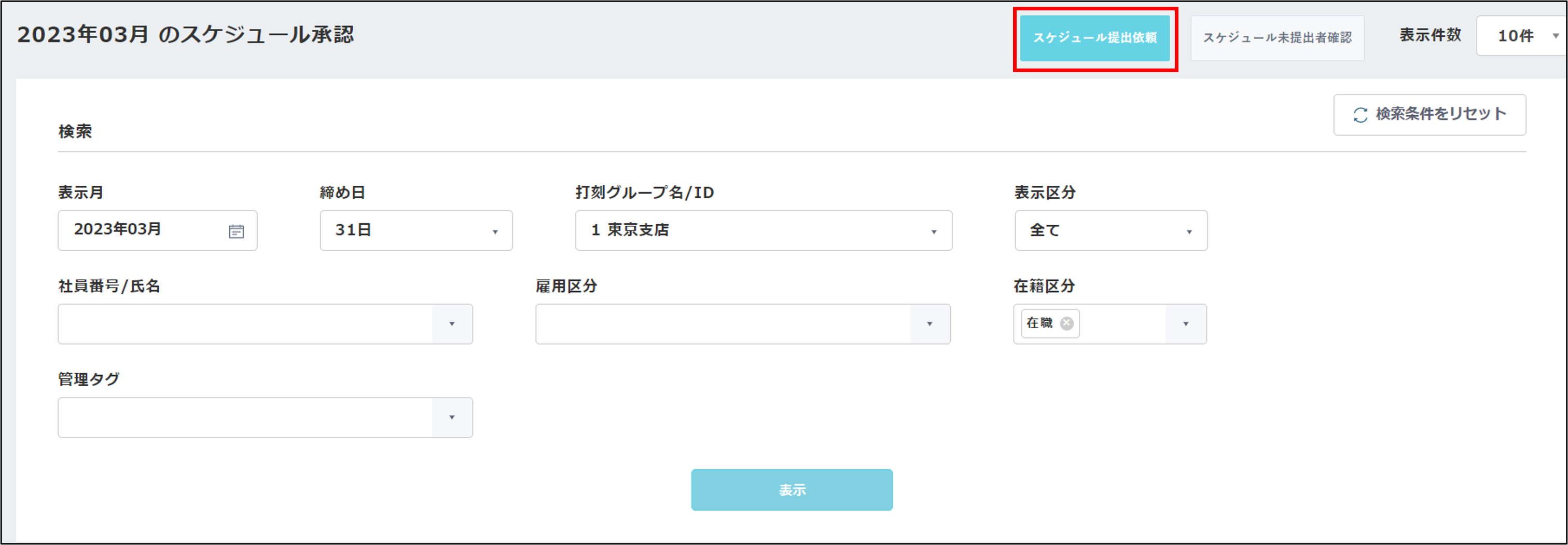Click the 検索条件をリセット button text
The image size is (1568, 545).
click(1441, 114)
